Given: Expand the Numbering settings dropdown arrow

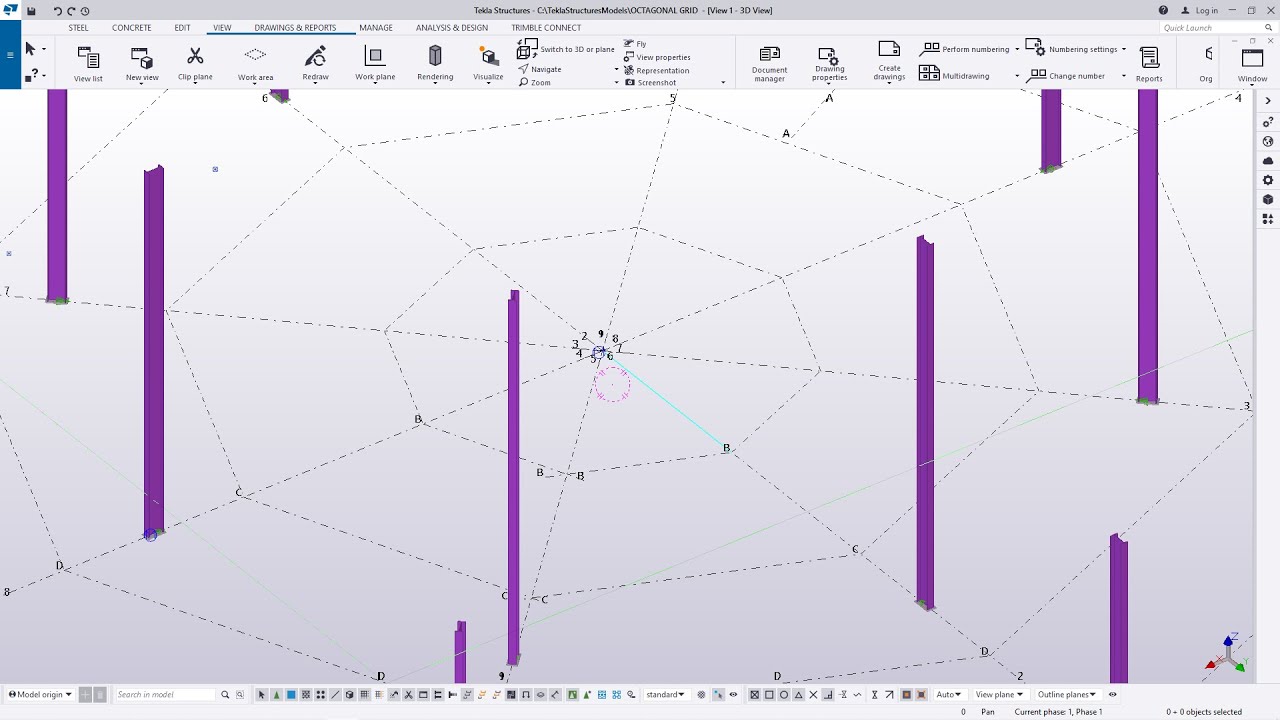Looking at the screenshot, I should pyautogui.click(x=1124, y=49).
